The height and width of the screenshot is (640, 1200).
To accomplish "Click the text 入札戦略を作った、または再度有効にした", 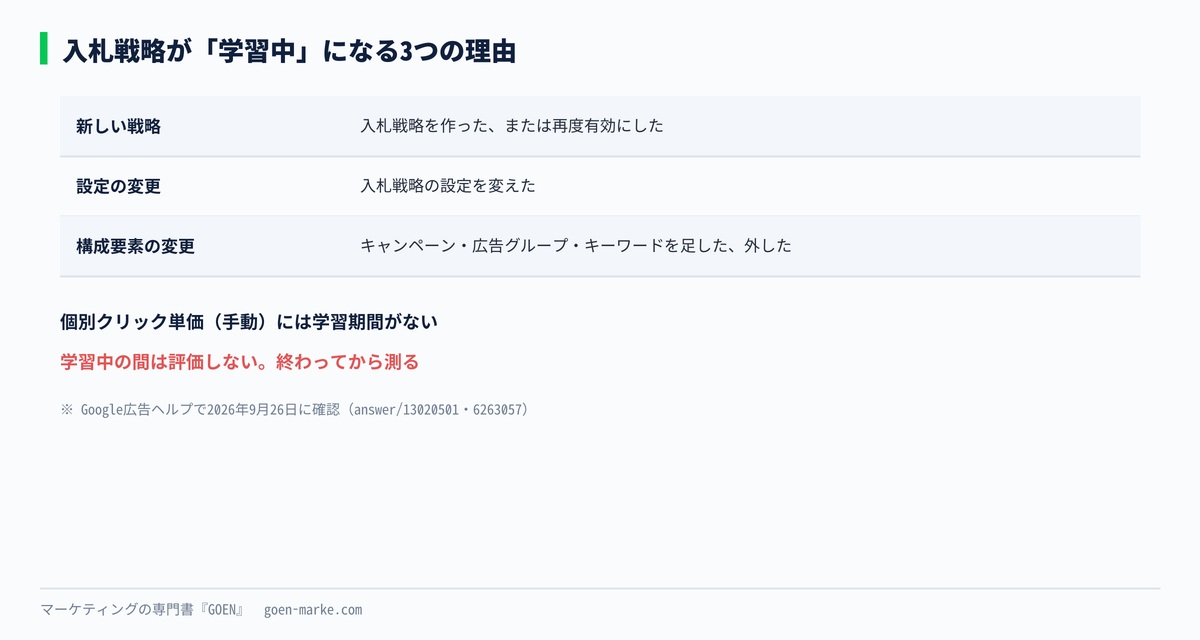I will point(512,126).
